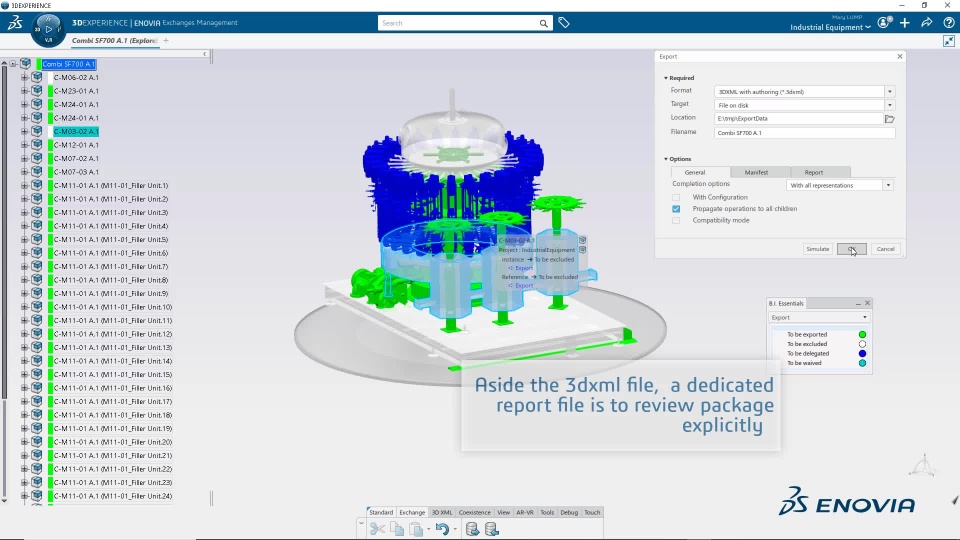960x540 pixels.
Task: Open the 3D XML toolbar tab
Action: [x=442, y=512]
